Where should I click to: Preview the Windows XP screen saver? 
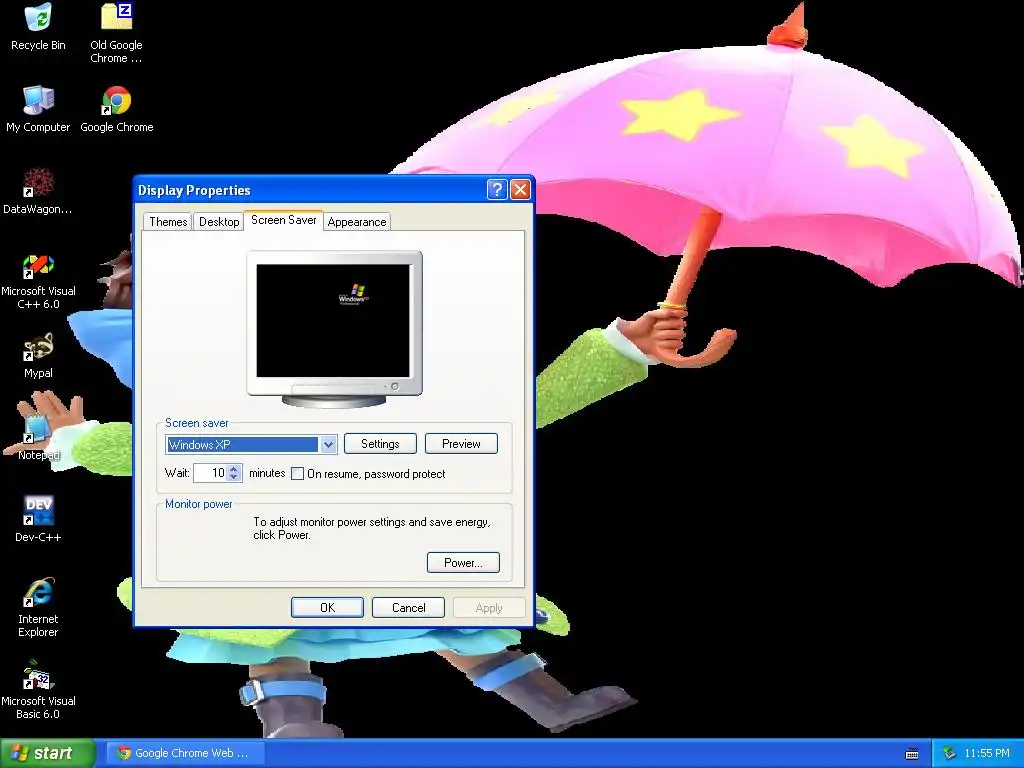click(461, 444)
